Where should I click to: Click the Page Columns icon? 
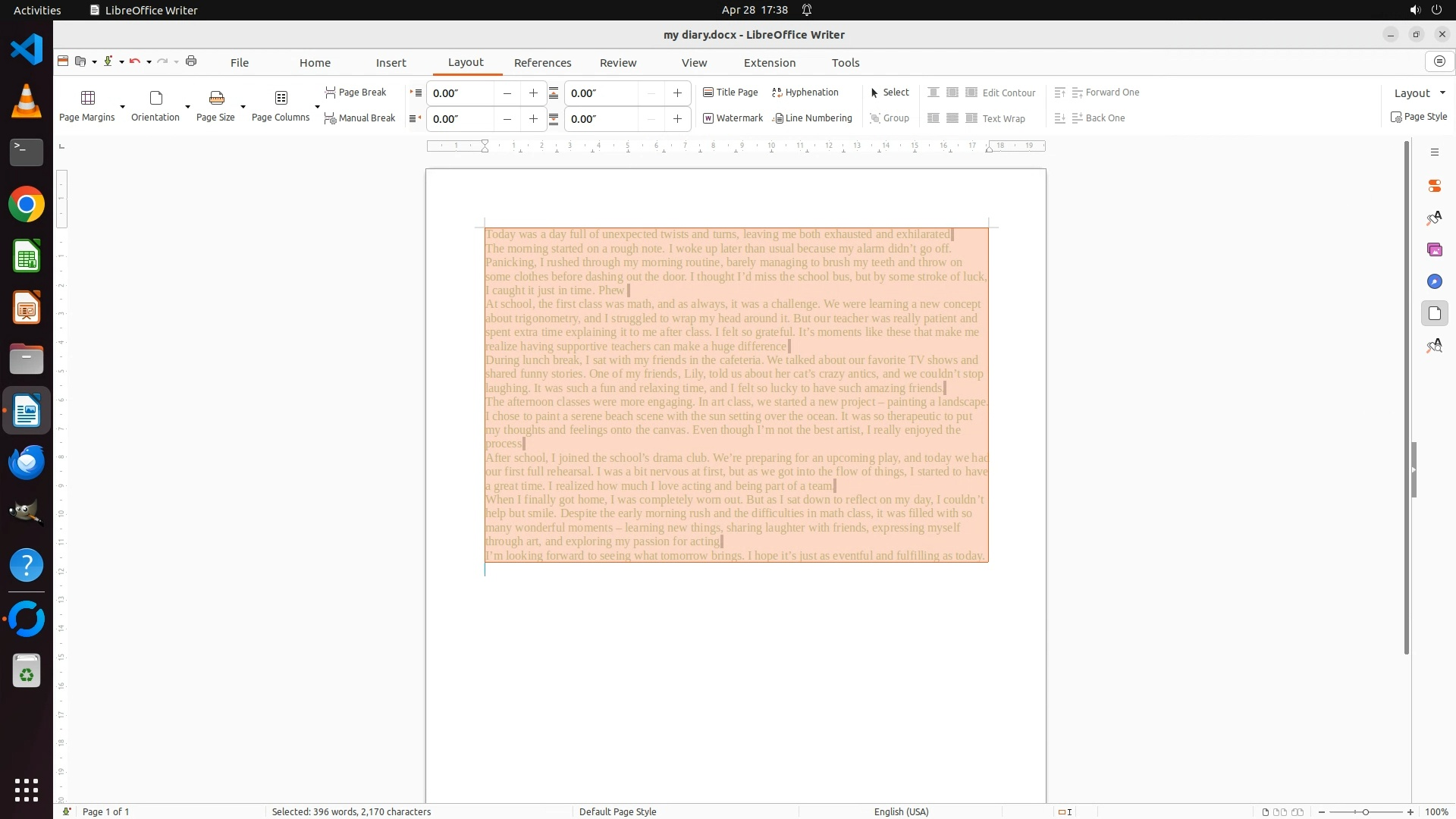[281, 98]
